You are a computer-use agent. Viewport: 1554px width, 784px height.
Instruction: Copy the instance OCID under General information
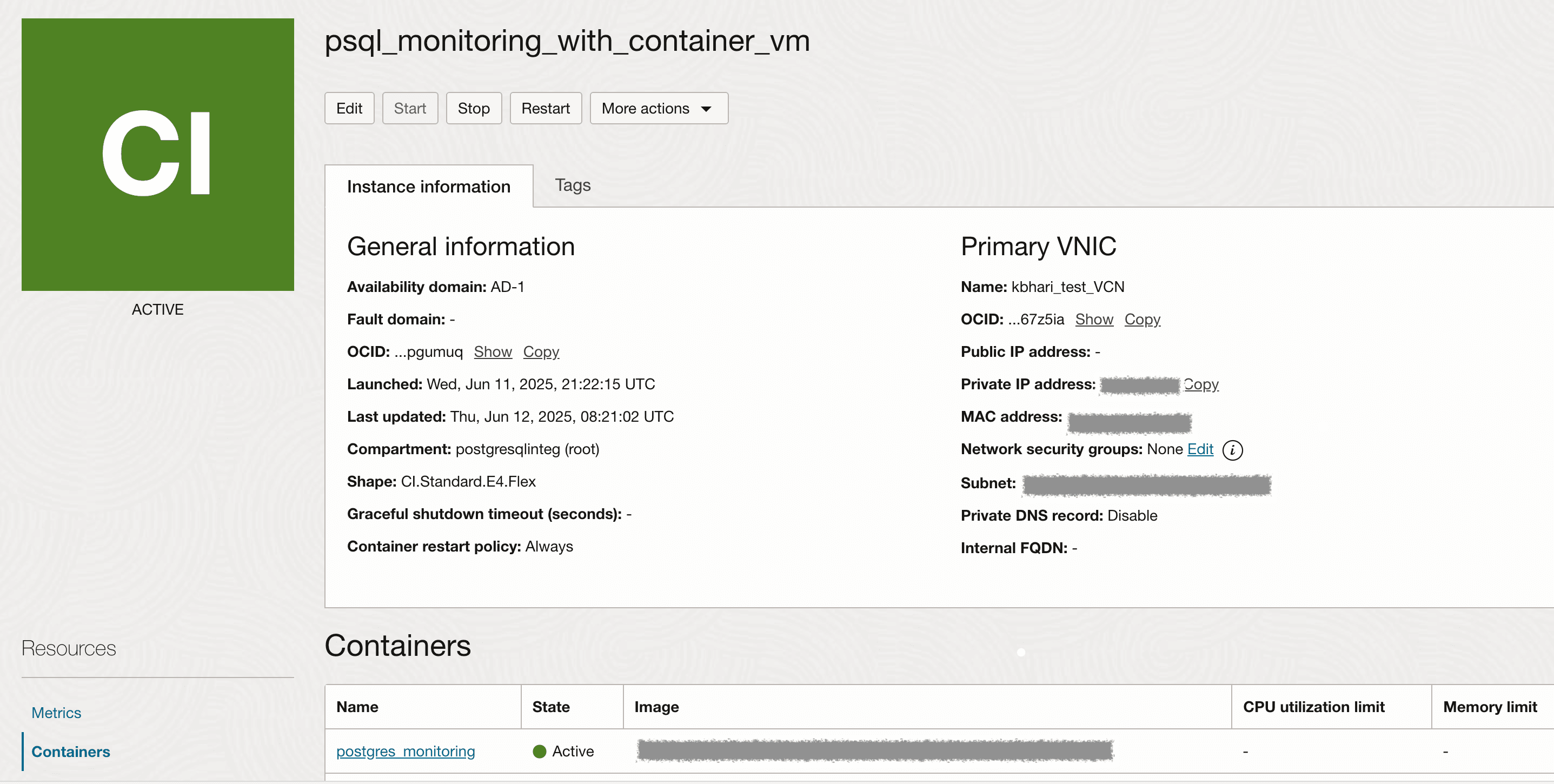point(541,351)
